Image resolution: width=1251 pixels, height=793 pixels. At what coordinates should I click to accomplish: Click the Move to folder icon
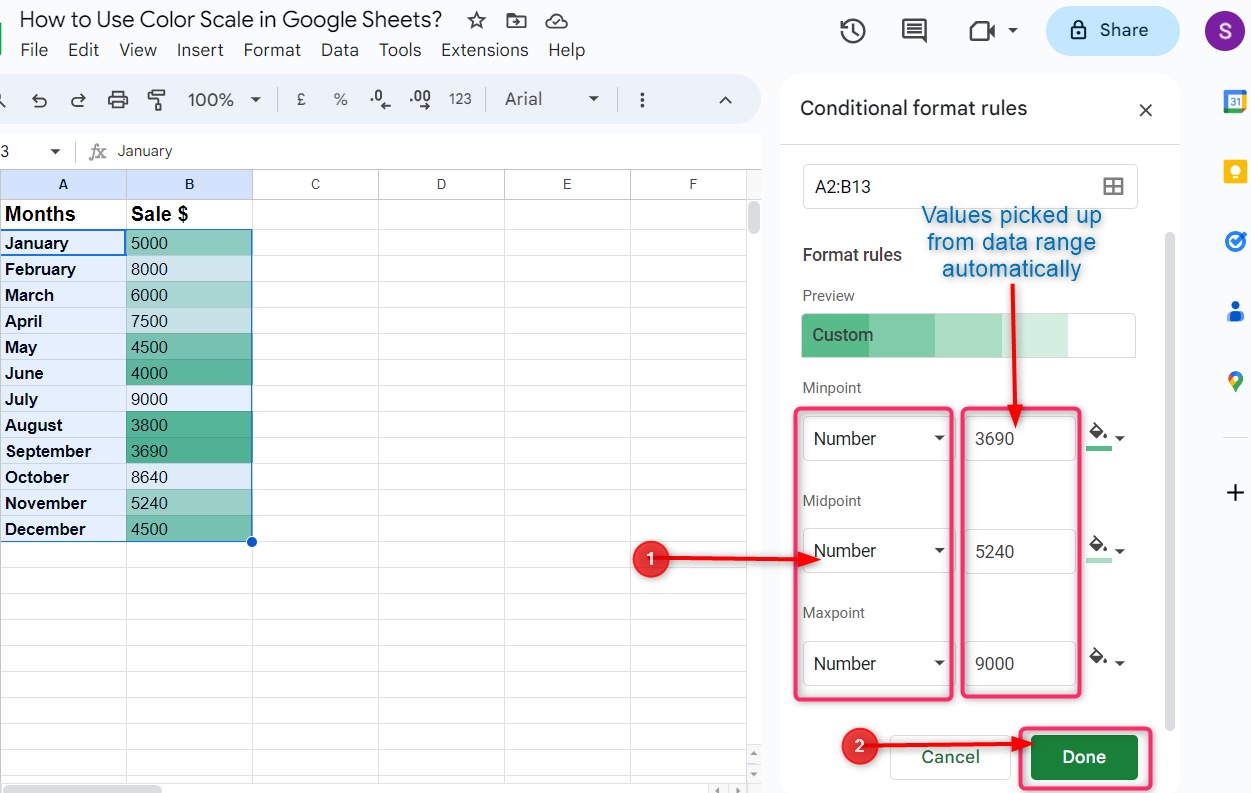(516, 20)
